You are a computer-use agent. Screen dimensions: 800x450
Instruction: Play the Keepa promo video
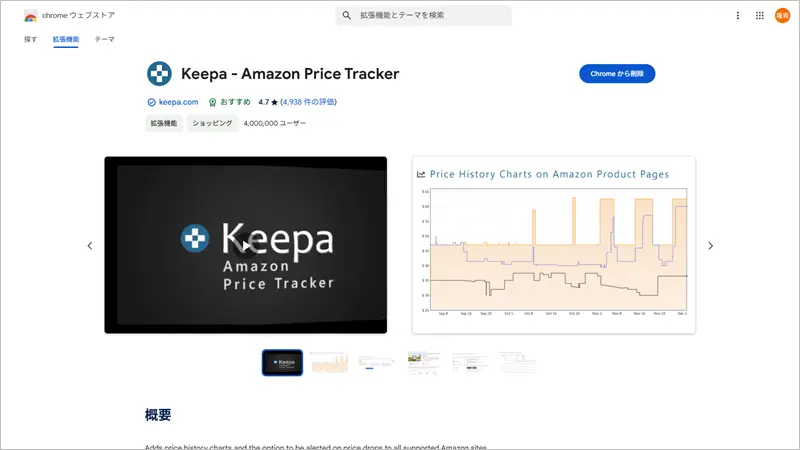coord(245,245)
